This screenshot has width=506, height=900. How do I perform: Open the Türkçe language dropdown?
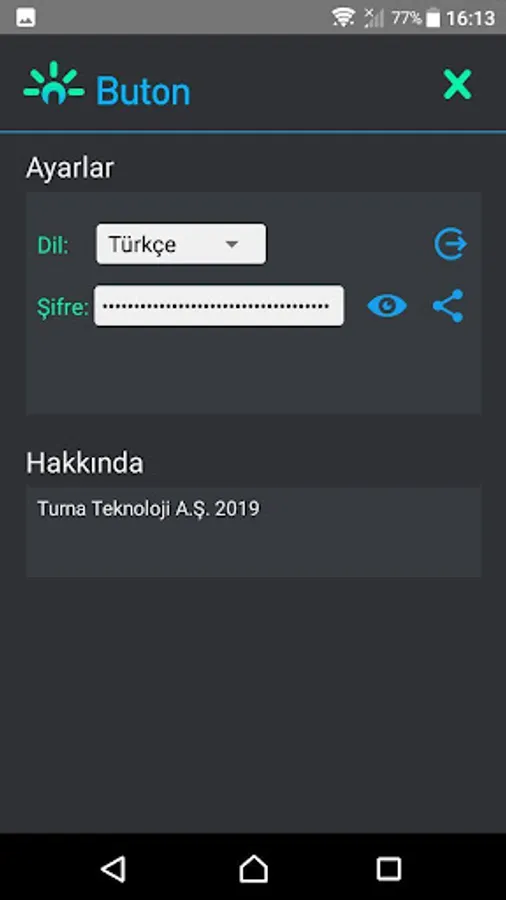pyautogui.click(x=181, y=244)
